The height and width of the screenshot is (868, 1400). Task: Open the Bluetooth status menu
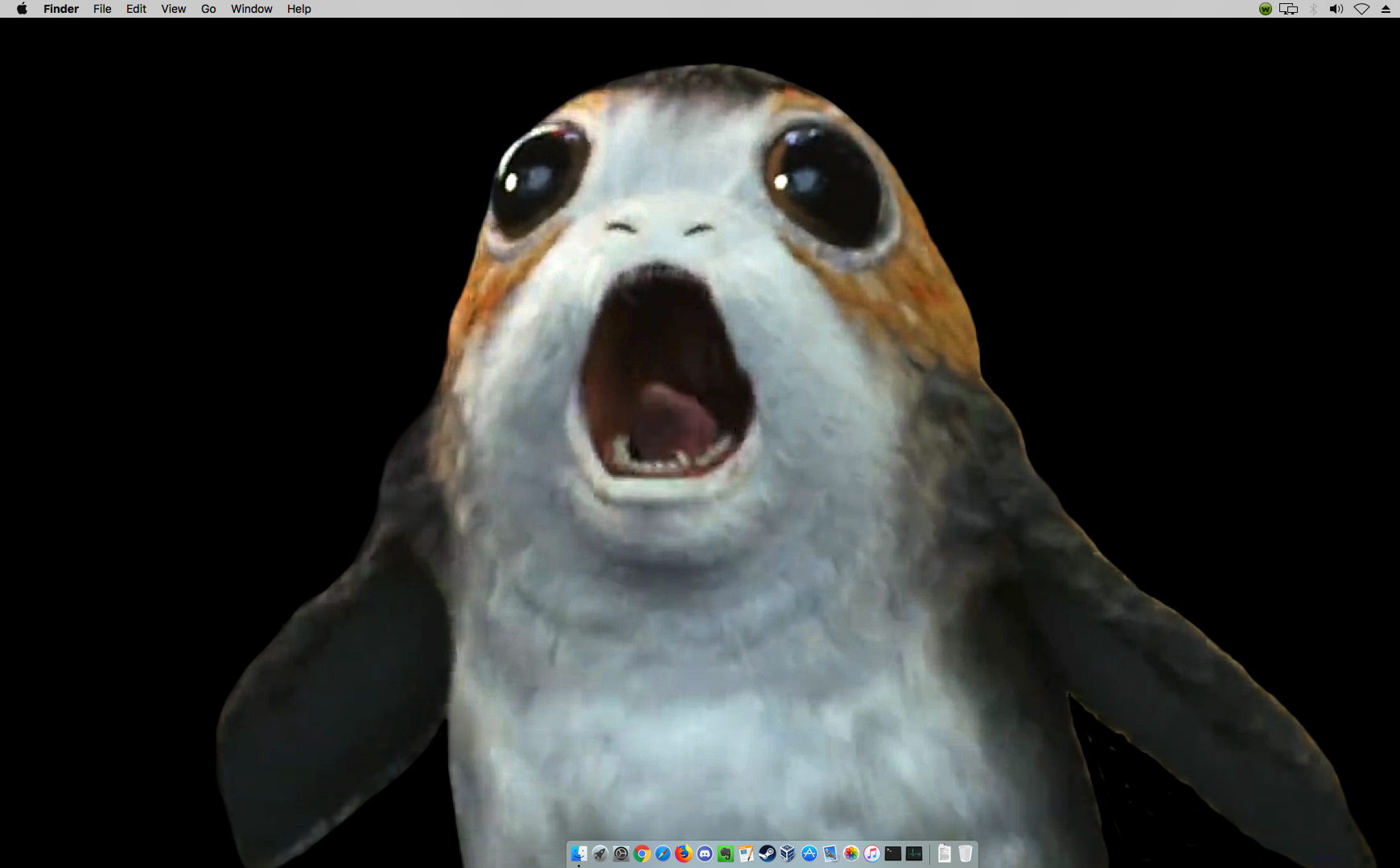click(x=1313, y=9)
